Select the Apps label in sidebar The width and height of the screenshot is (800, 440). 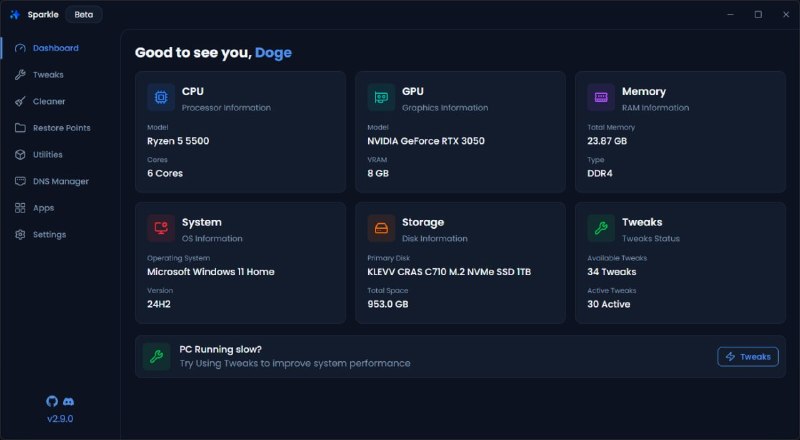click(x=43, y=208)
